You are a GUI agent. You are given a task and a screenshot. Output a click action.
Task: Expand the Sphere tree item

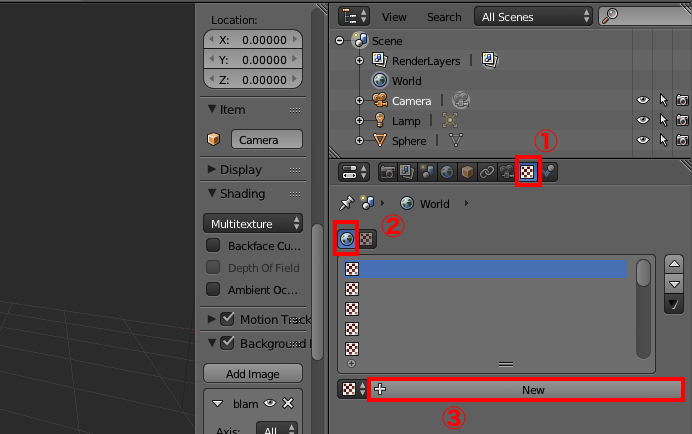(359, 141)
